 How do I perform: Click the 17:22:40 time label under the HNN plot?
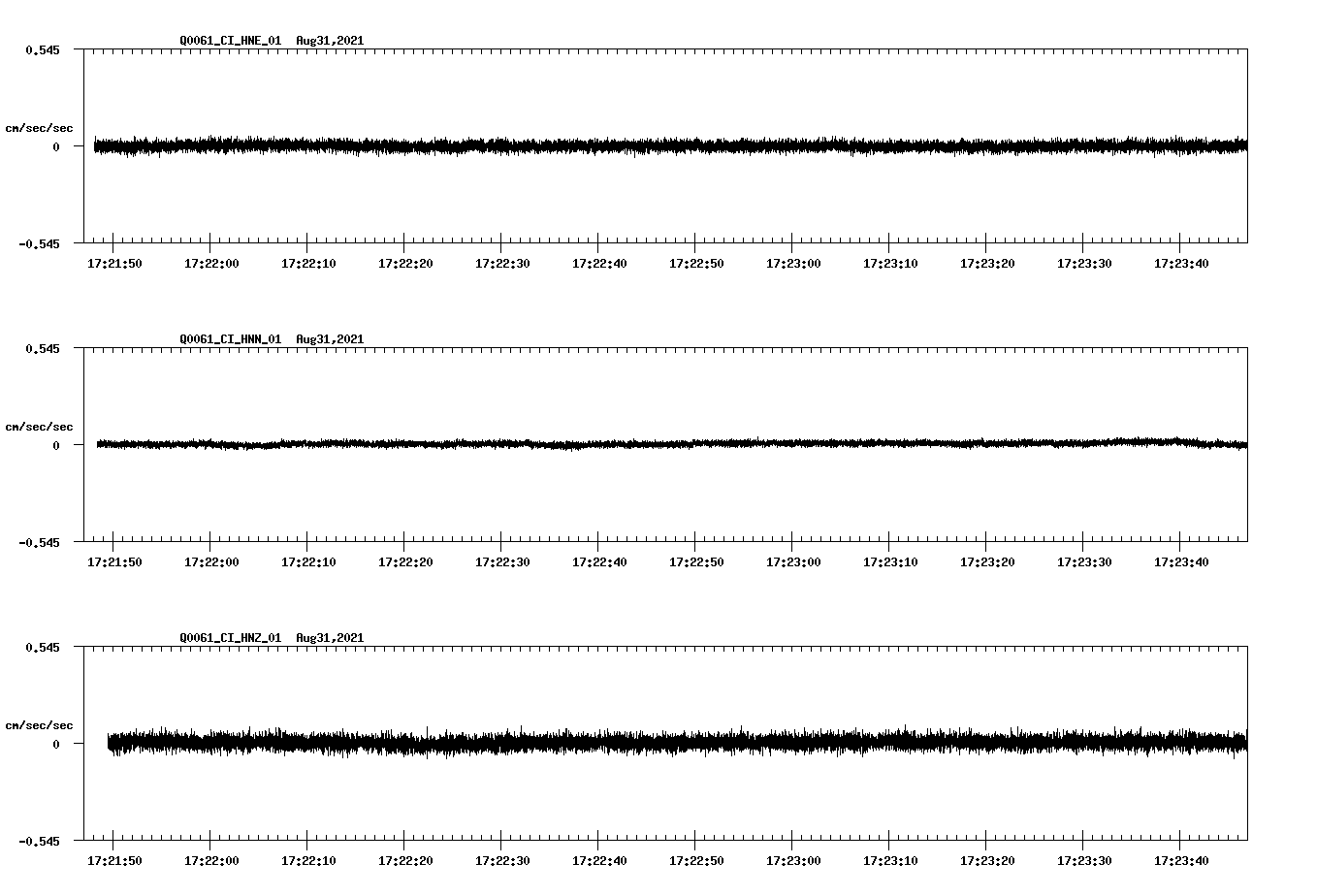[599, 562]
